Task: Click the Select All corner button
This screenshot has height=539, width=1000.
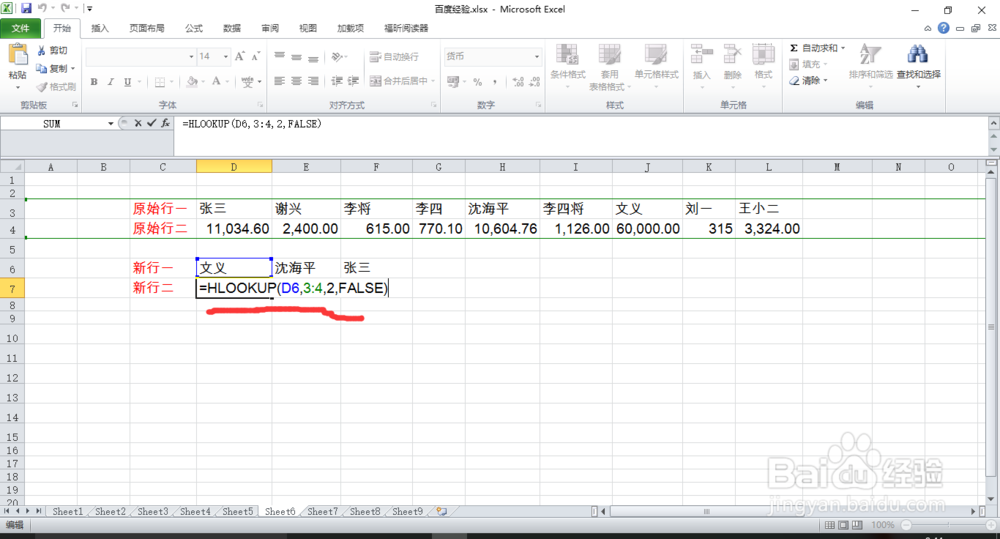Action: click(12, 167)
